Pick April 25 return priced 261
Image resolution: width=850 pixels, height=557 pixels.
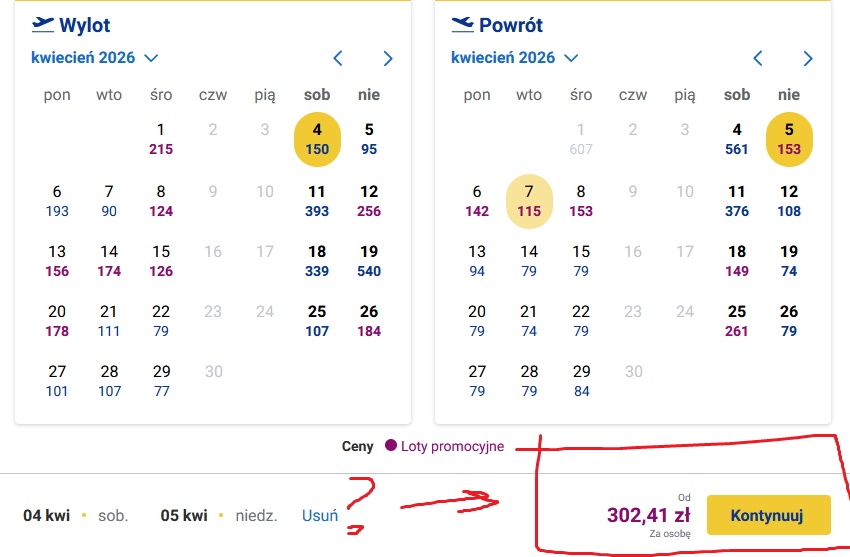point(737,321)
